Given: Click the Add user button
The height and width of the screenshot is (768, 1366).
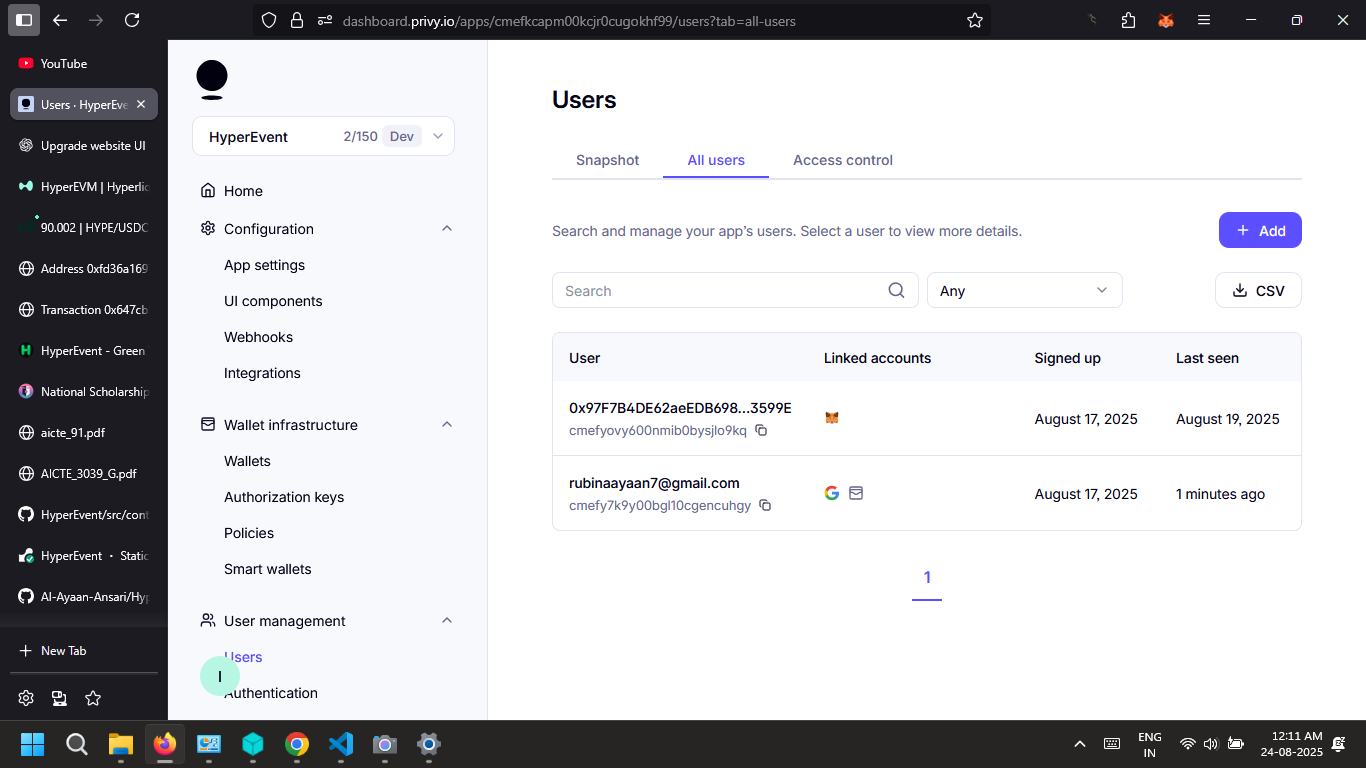Looking at the screenshot, I should [x=1260, y=230].
